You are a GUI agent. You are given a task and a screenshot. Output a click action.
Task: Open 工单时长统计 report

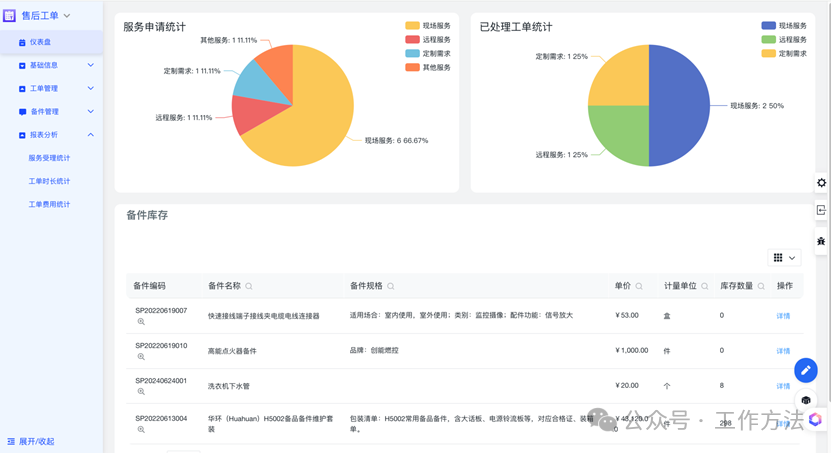pos(49,181)
